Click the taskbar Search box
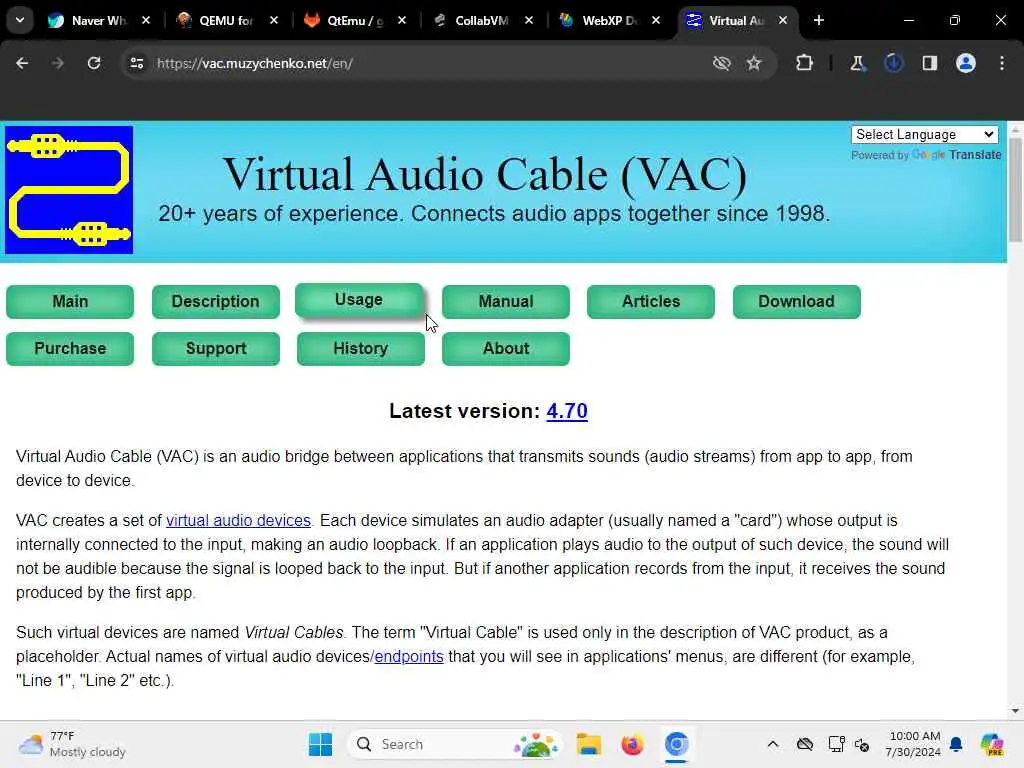 [455, 744]
